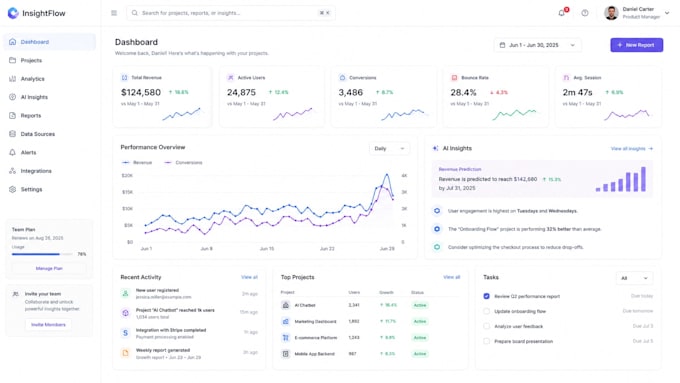Image resolution: width=680 pixels, height=383 pixels.
Task: Click the Bounce Rate card icon
Action: coord(454,78)
